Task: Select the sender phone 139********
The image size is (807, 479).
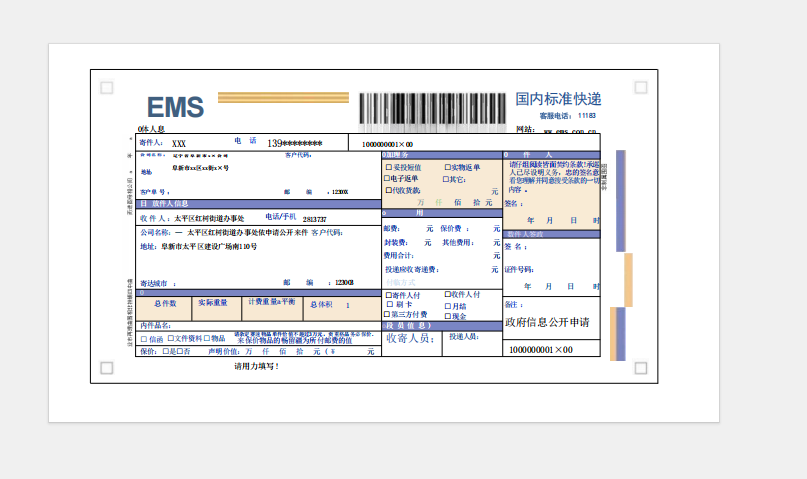Action: pyautogui.click(x=295, y=144)
